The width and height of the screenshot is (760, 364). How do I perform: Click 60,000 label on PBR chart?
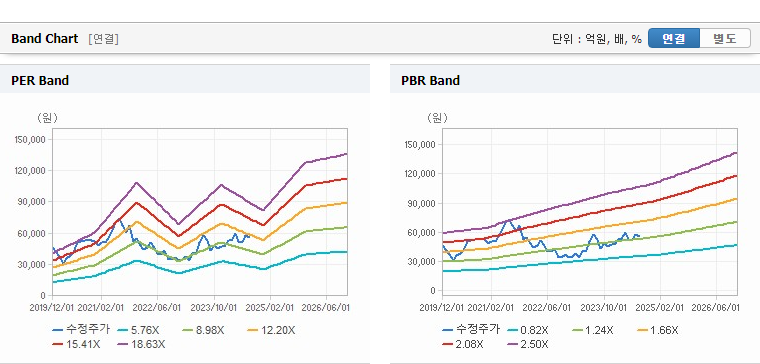(422, 232)
